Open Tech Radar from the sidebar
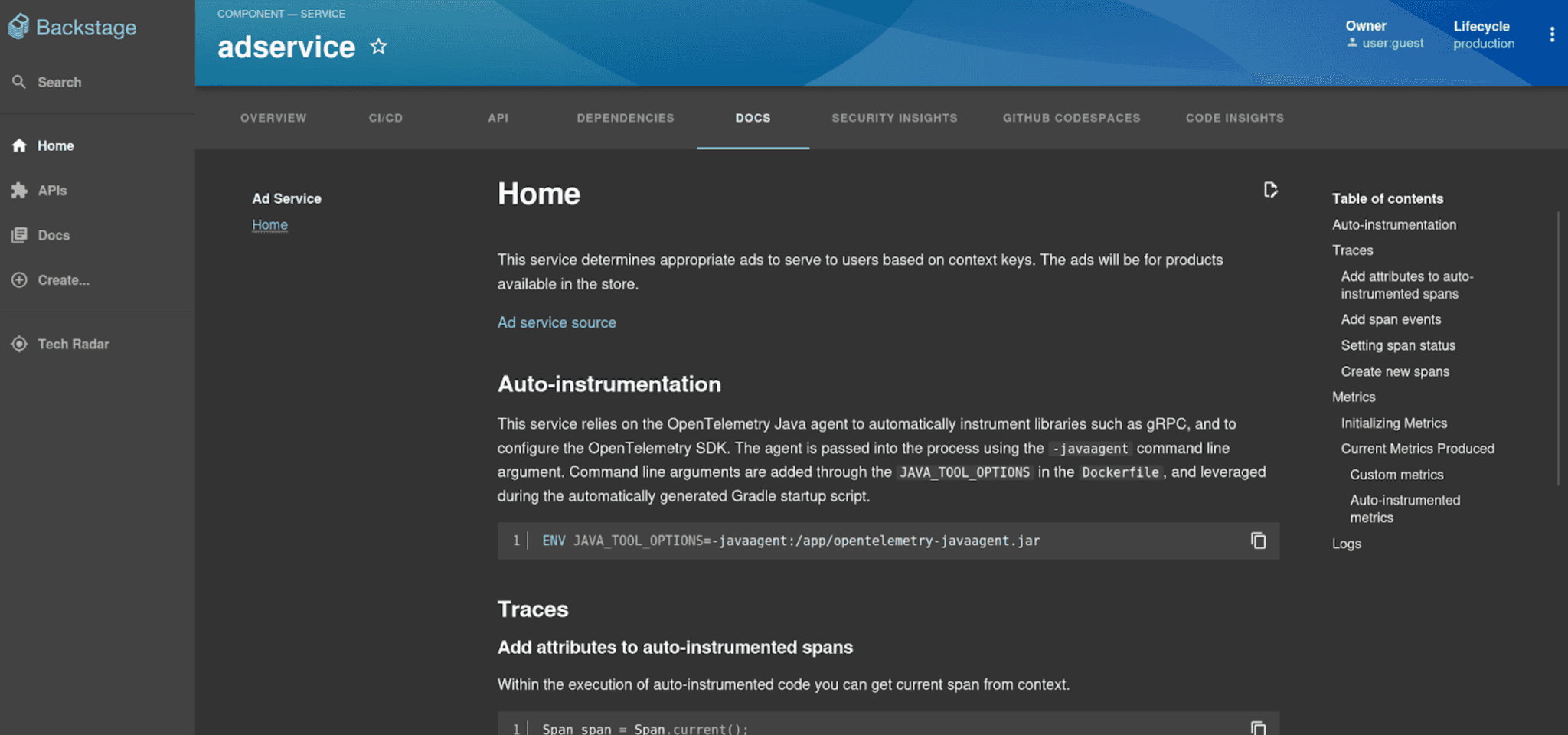Viewport: 1568px width, 735px height. coord(74,344)
